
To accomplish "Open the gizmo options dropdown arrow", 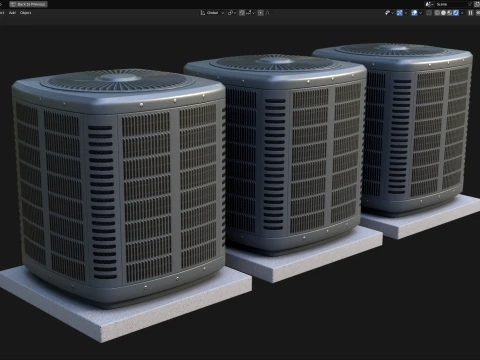I will (x=406, y=13).
